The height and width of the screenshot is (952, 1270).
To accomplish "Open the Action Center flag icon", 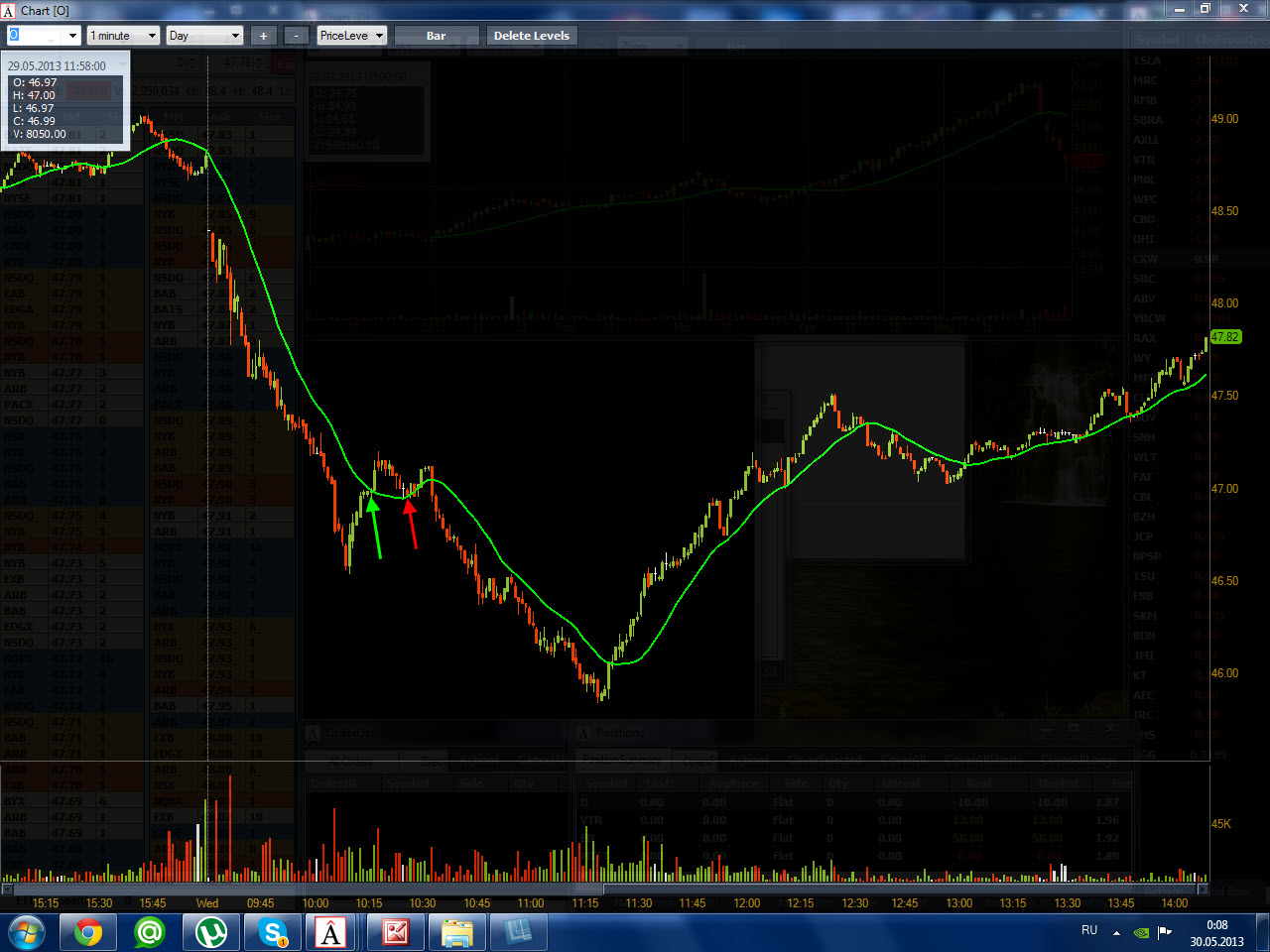I will point(1165,933).
